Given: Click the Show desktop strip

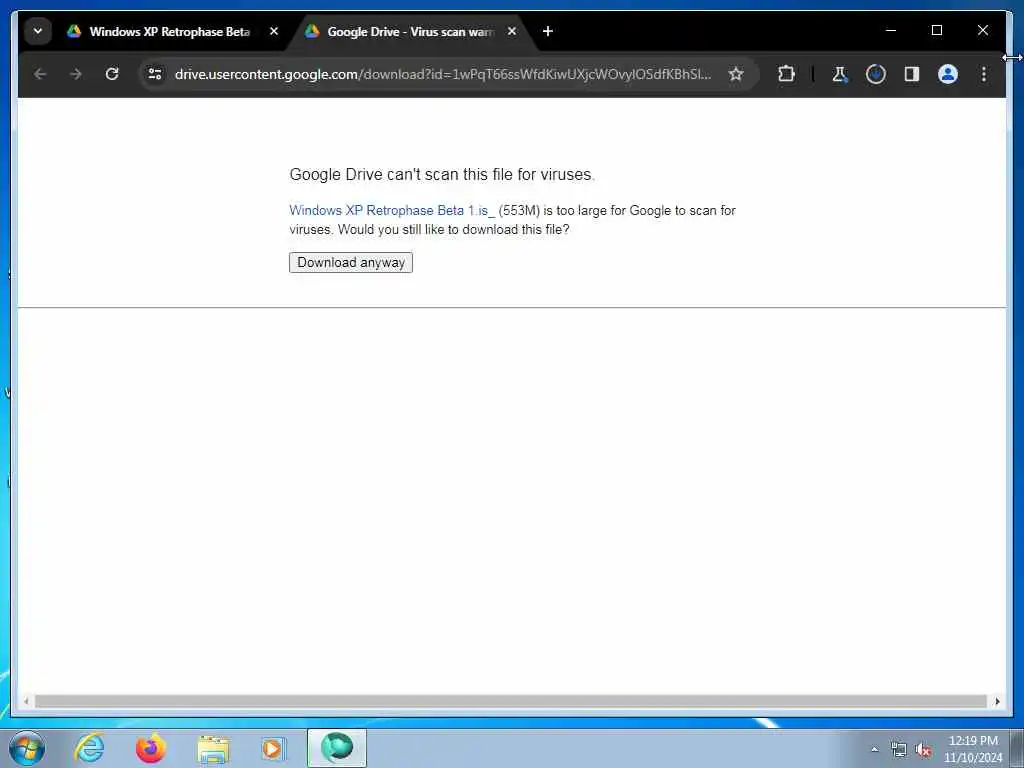Looking at the screenshot, I should tap(1017, 749).
